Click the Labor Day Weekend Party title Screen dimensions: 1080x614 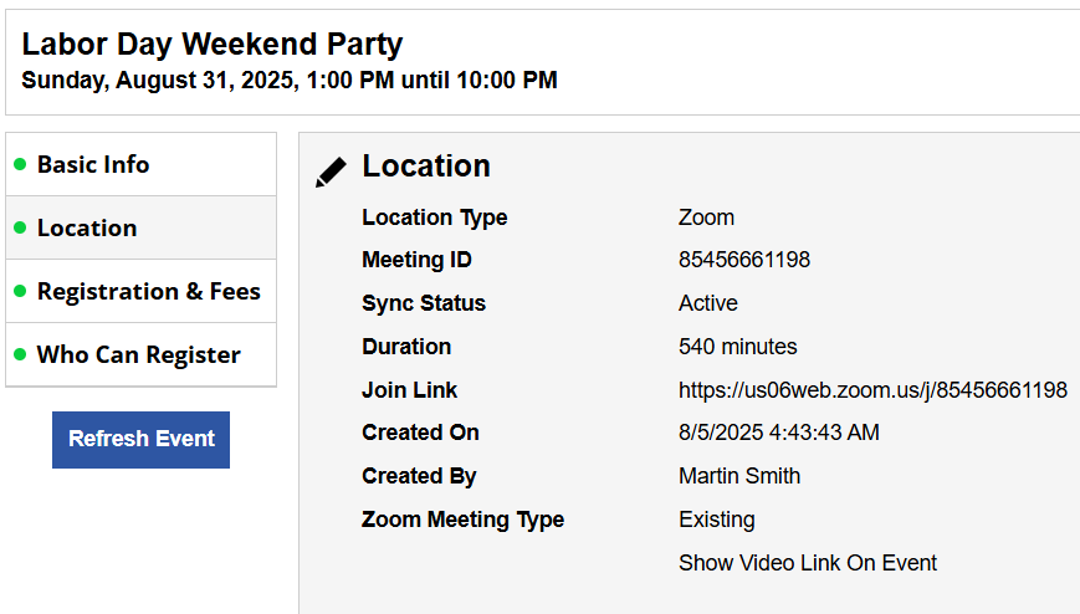point(212,44)
